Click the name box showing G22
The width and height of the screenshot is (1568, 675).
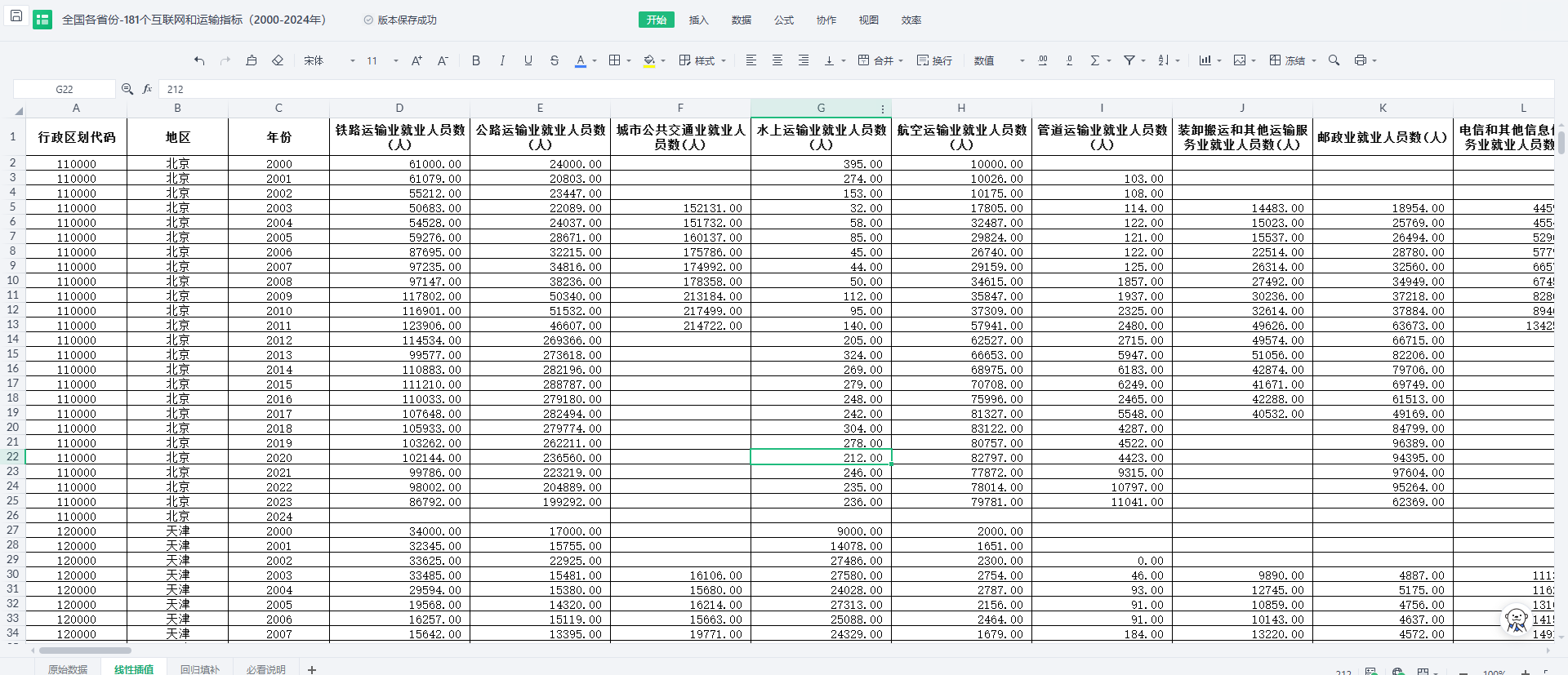click(65, 89)
